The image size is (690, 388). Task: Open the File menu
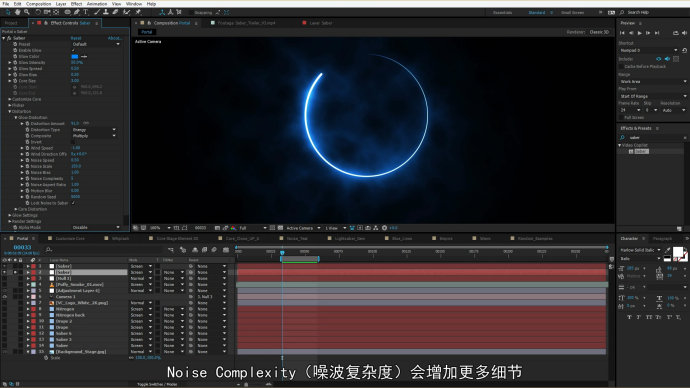[x=6, y=4]
